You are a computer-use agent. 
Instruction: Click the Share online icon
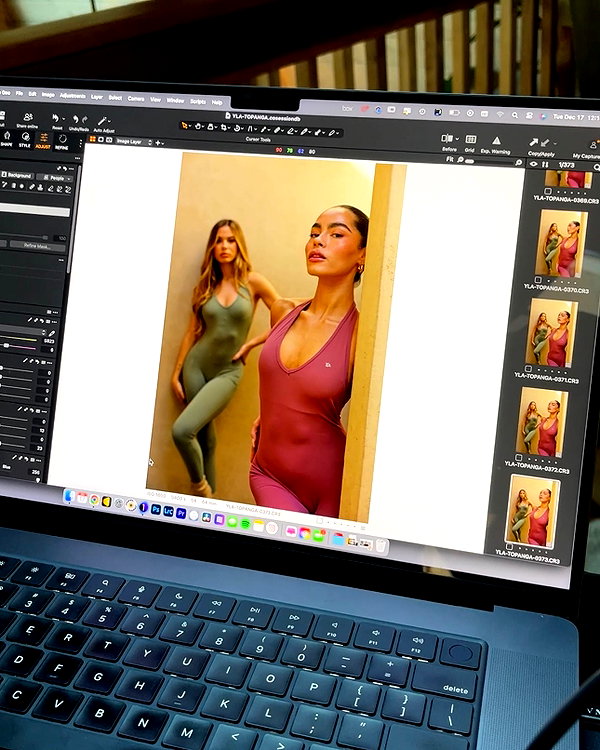coord(28,117)
